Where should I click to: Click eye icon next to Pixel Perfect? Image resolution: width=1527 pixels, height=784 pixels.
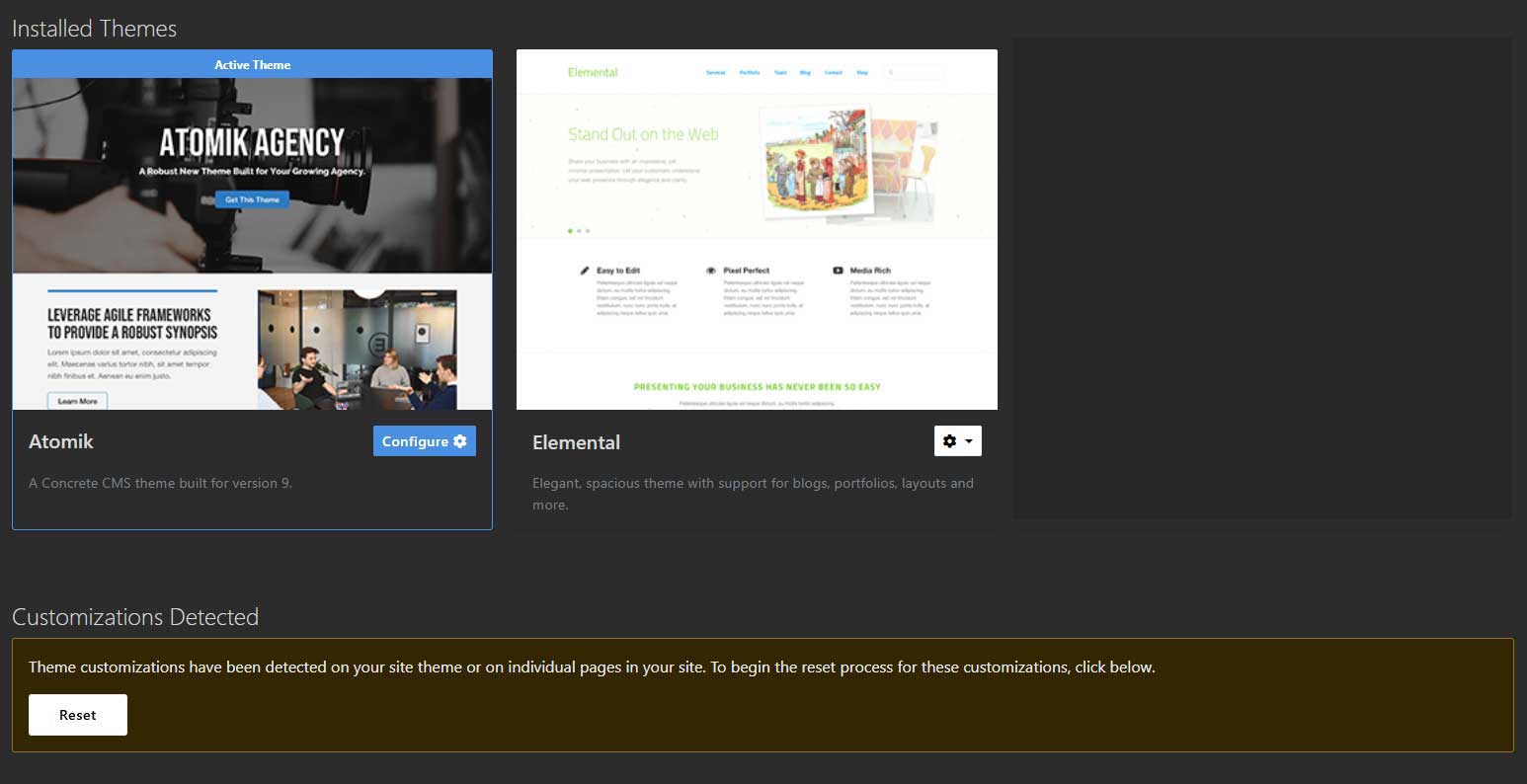pos(710,270)
